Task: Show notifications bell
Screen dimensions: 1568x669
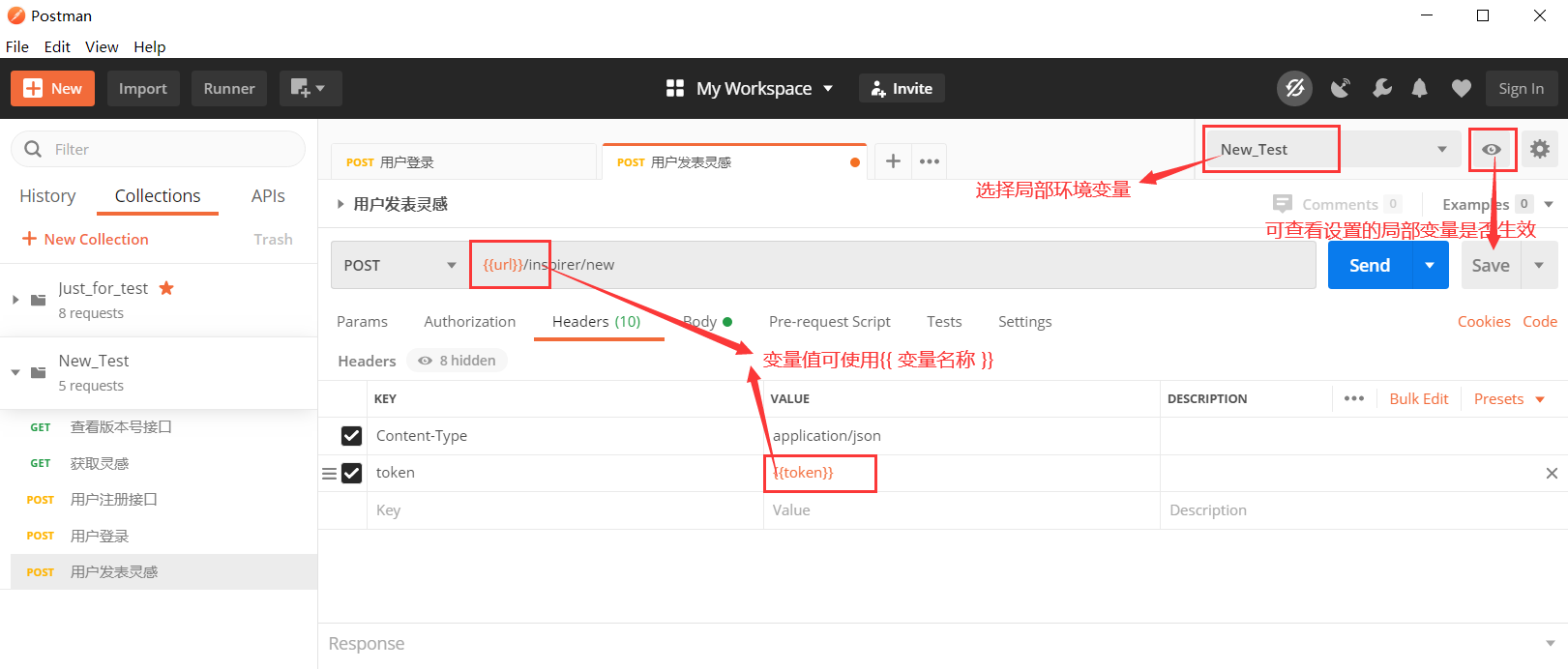Action: [x=1419, y=88]
